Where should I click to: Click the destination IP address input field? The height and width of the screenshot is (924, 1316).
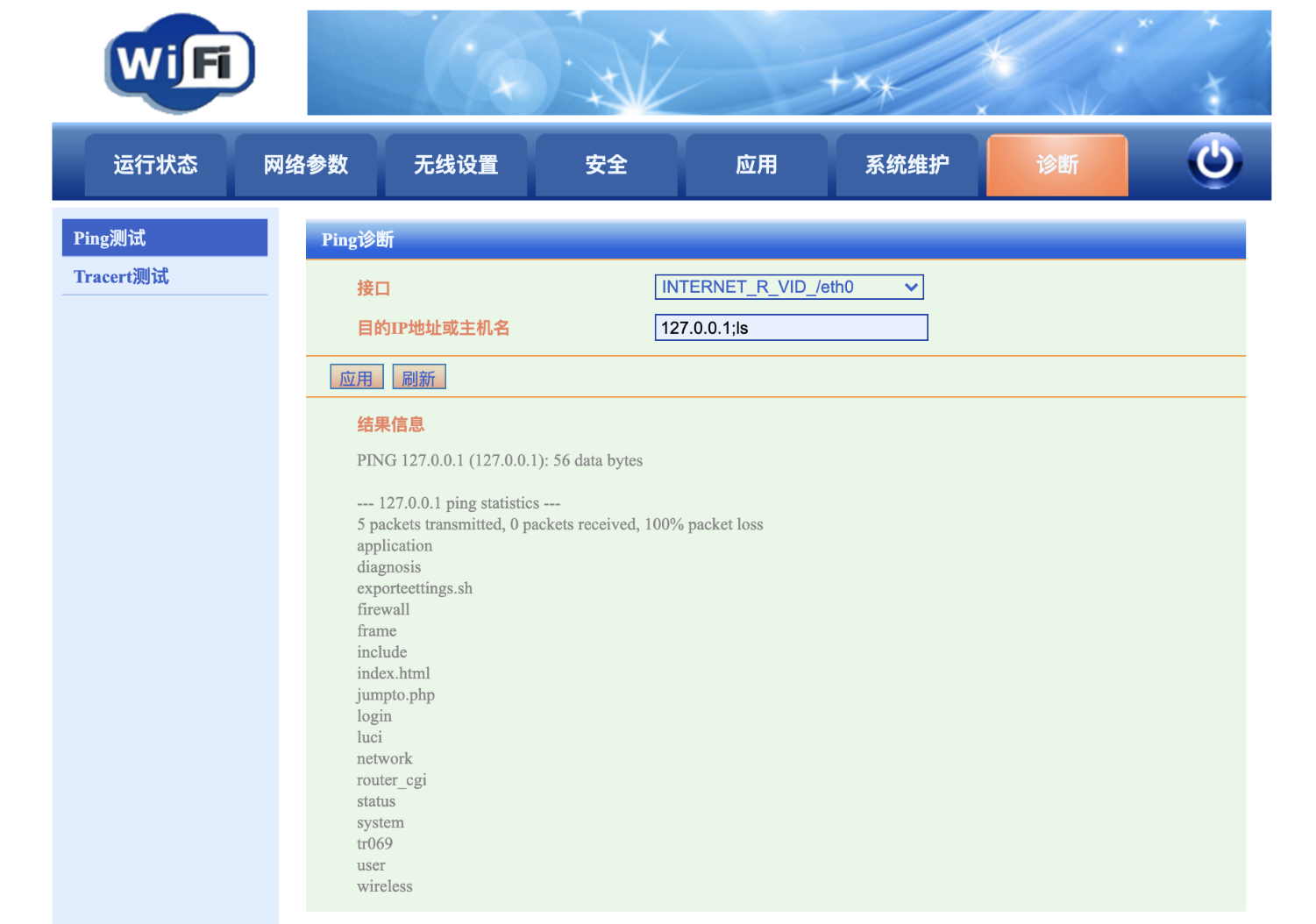click(x=790, y=328)
